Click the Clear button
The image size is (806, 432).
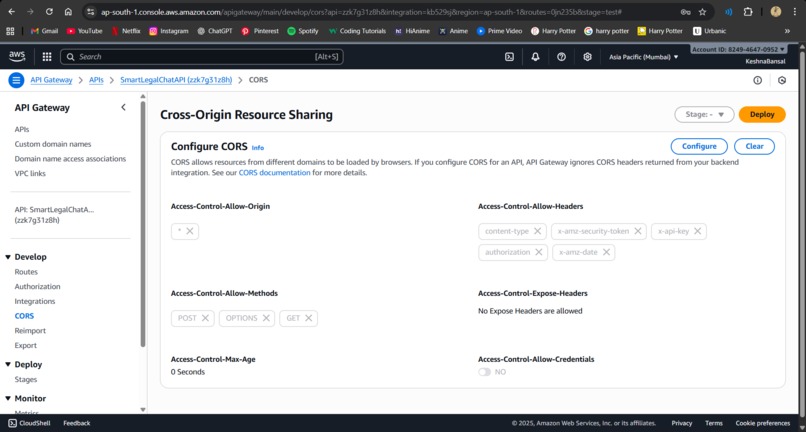(755, 147)
